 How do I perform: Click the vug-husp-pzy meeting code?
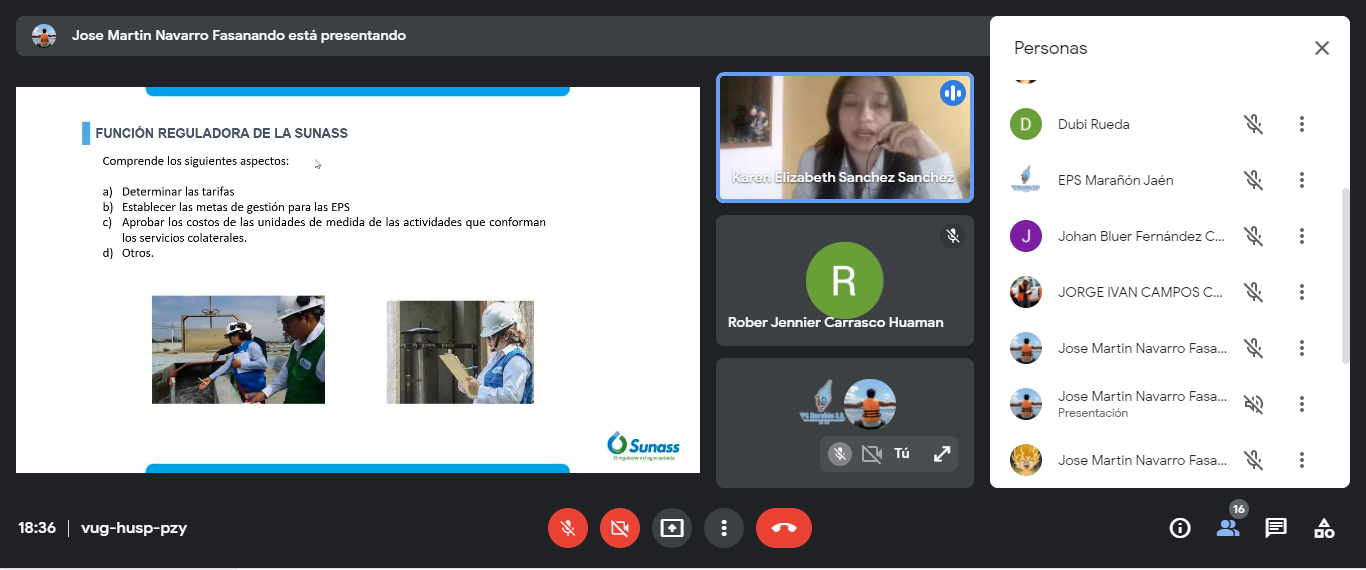pos(134,528)
